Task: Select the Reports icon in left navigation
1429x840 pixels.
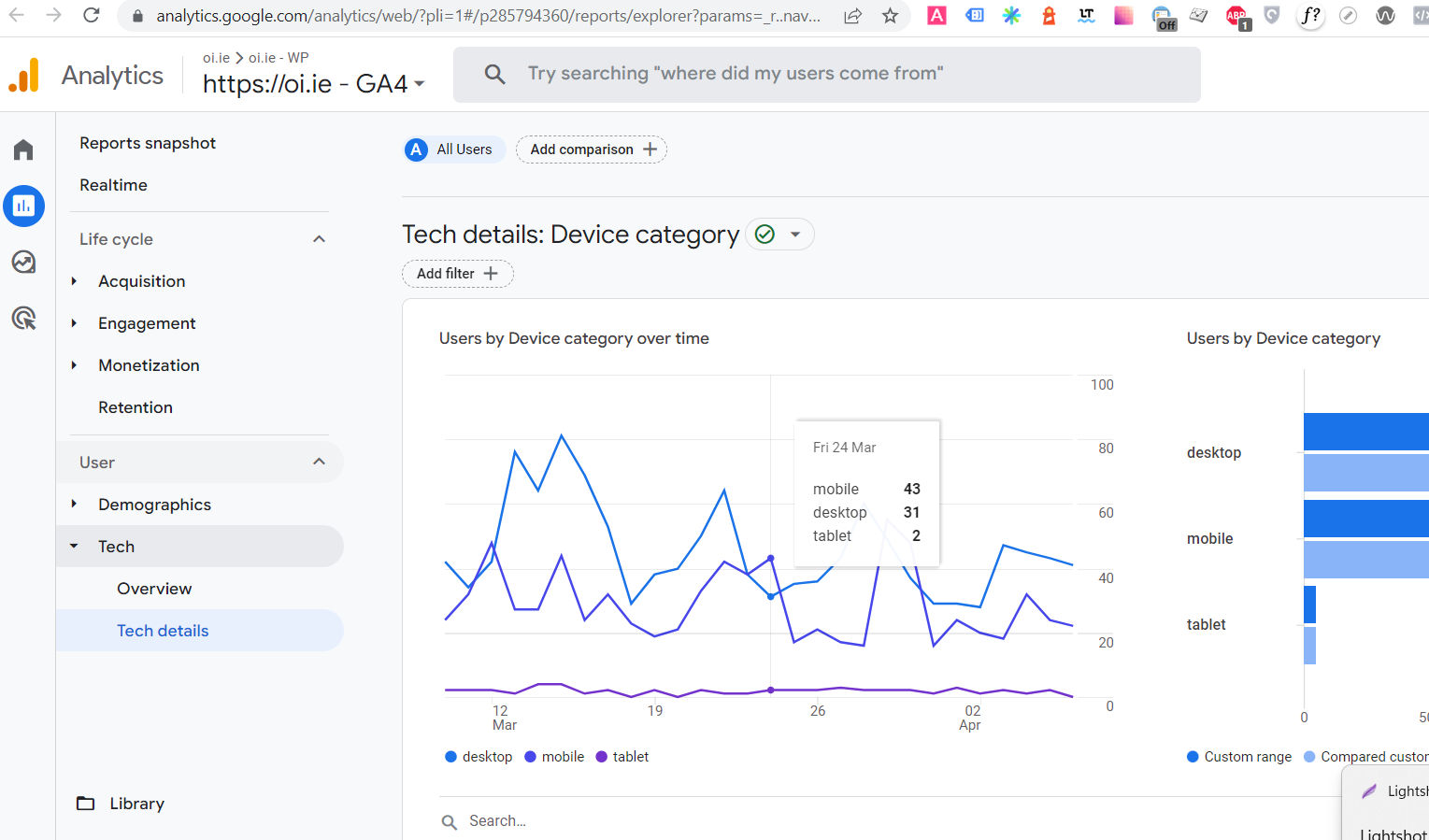Action: [x=24, y=206]
